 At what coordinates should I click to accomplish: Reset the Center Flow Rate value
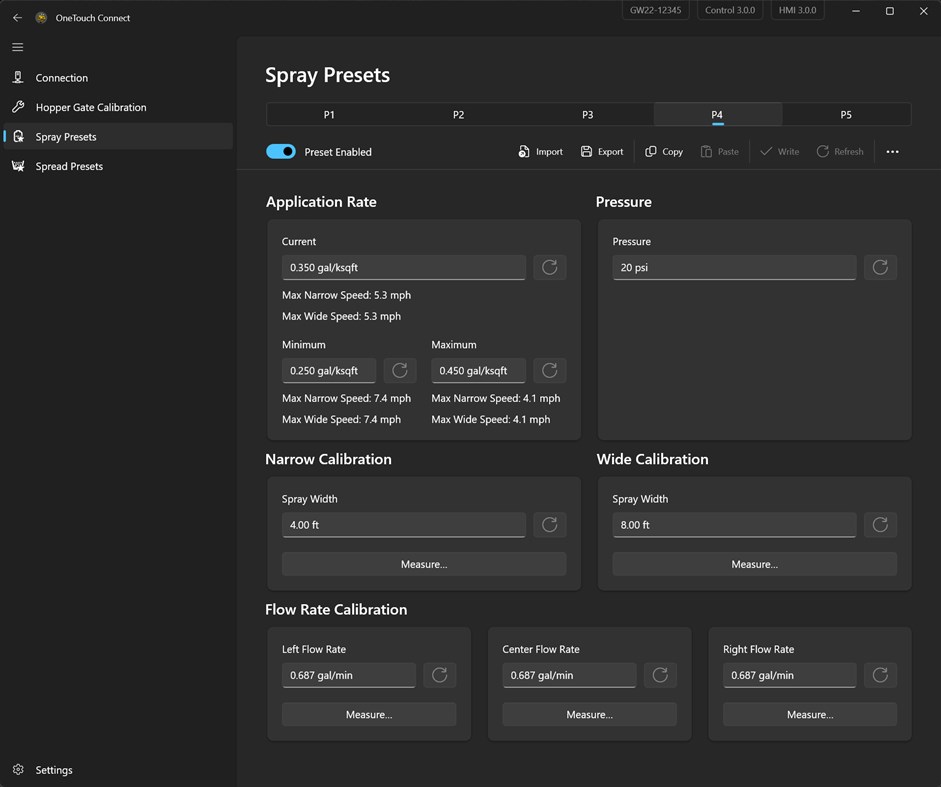coord(660,675)
